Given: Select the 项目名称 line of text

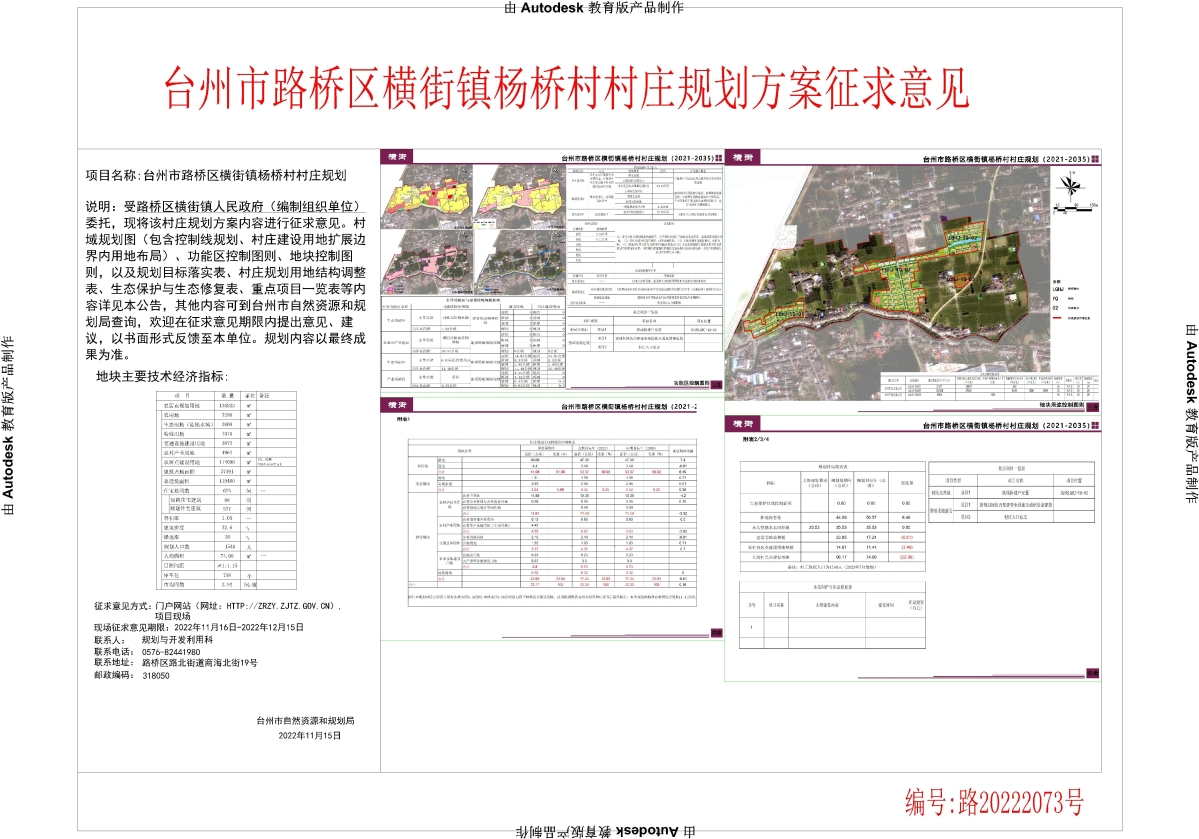Looking at the screenshot, I should pos(216,175).
